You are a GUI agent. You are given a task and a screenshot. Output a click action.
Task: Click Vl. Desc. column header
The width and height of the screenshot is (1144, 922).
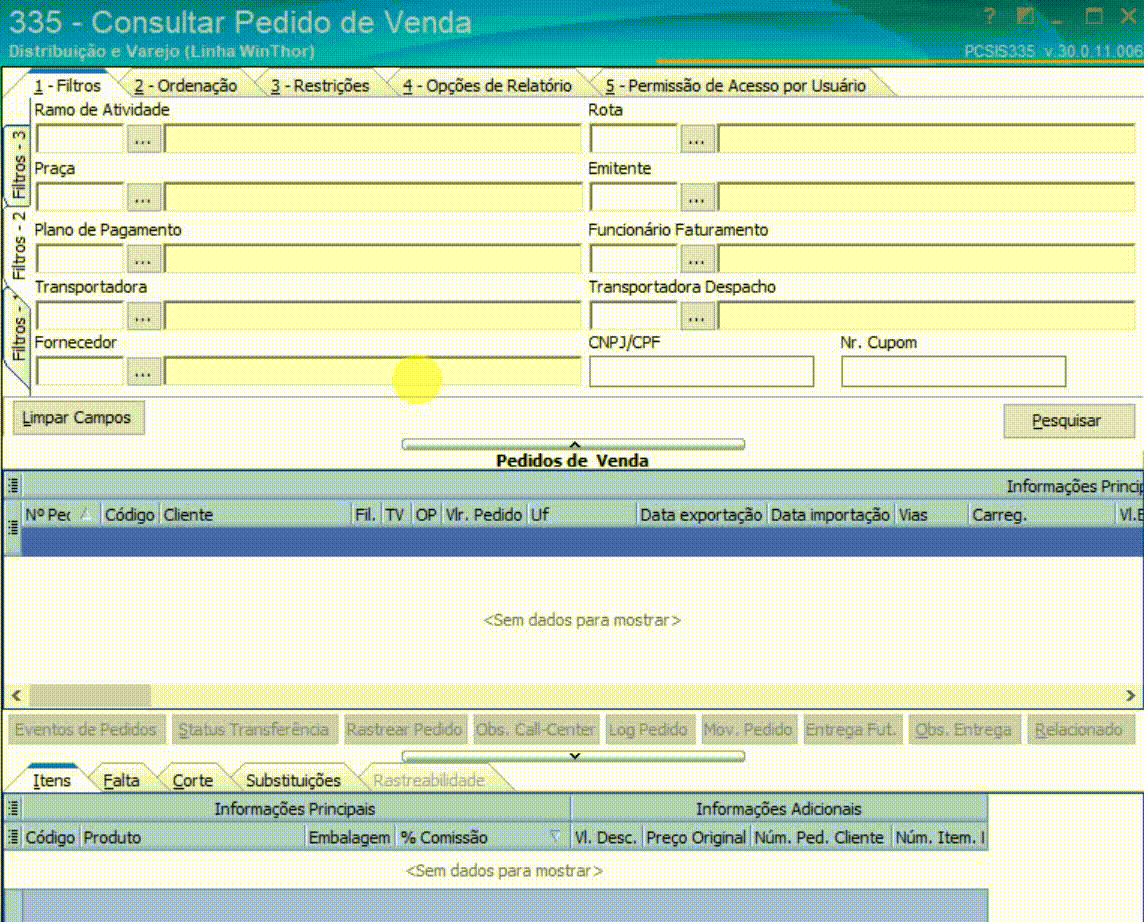(606, 837)
